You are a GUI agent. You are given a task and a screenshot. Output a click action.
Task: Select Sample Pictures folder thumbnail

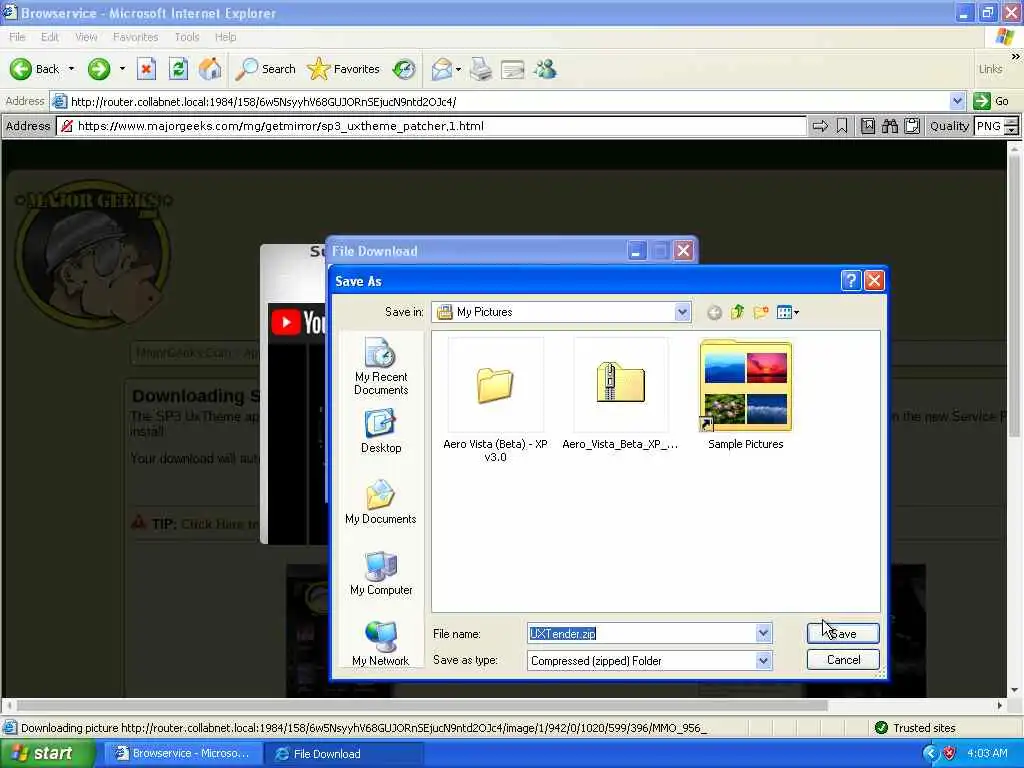pos(745,394)
